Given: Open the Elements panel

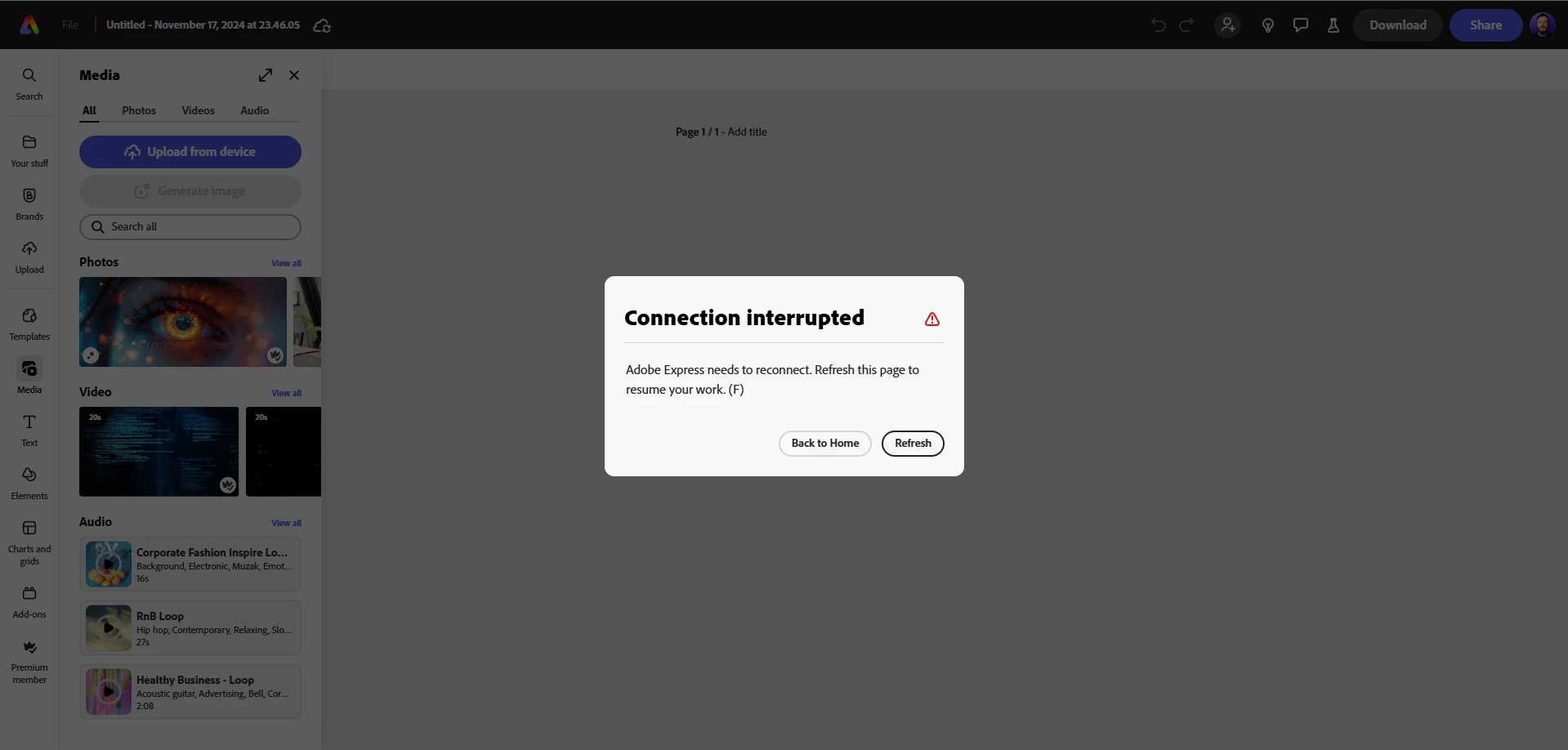Looking at the screenshot, I should tap(29, 484).
